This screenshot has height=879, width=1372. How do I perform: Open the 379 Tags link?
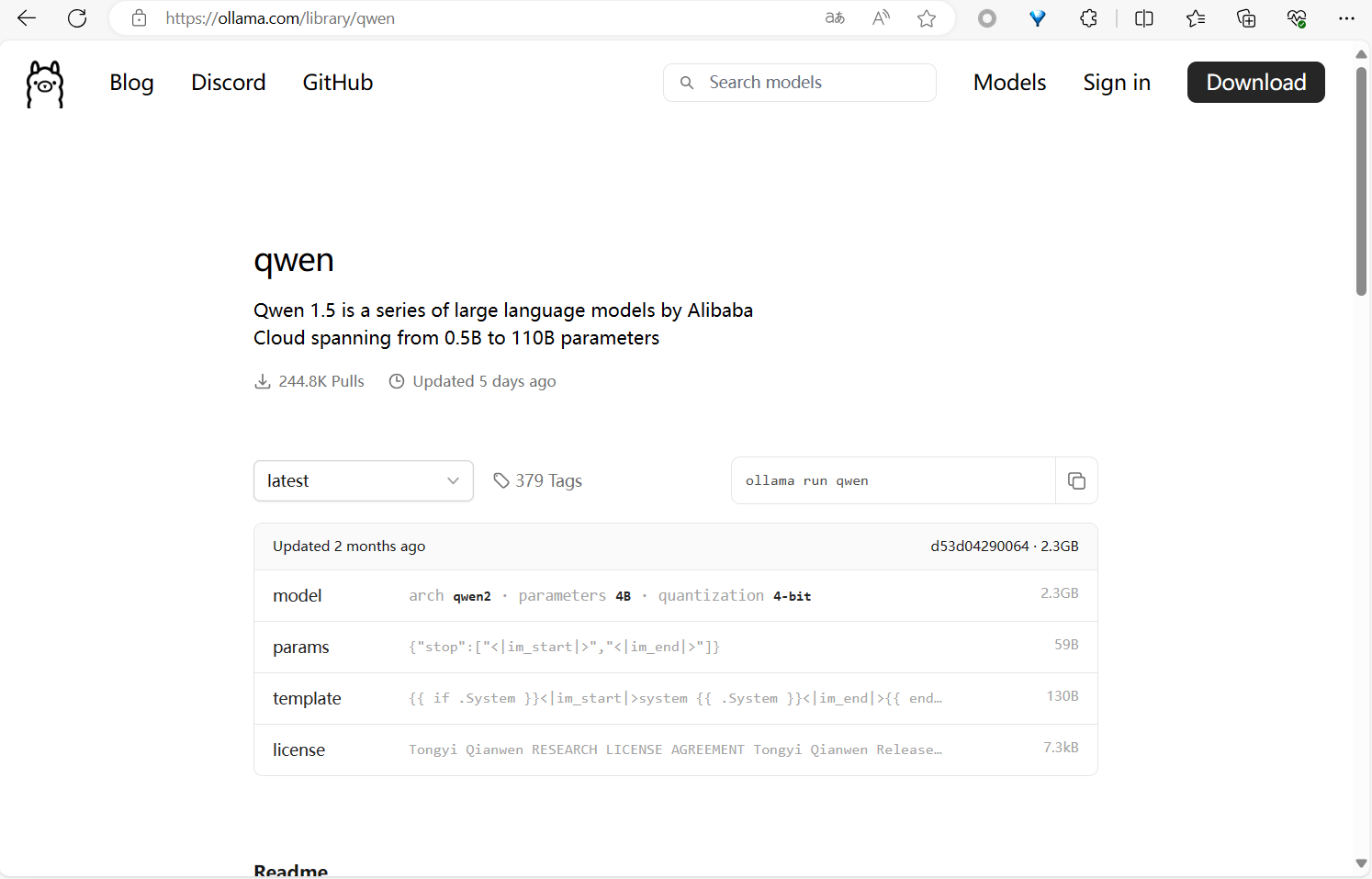coord(538,481)
